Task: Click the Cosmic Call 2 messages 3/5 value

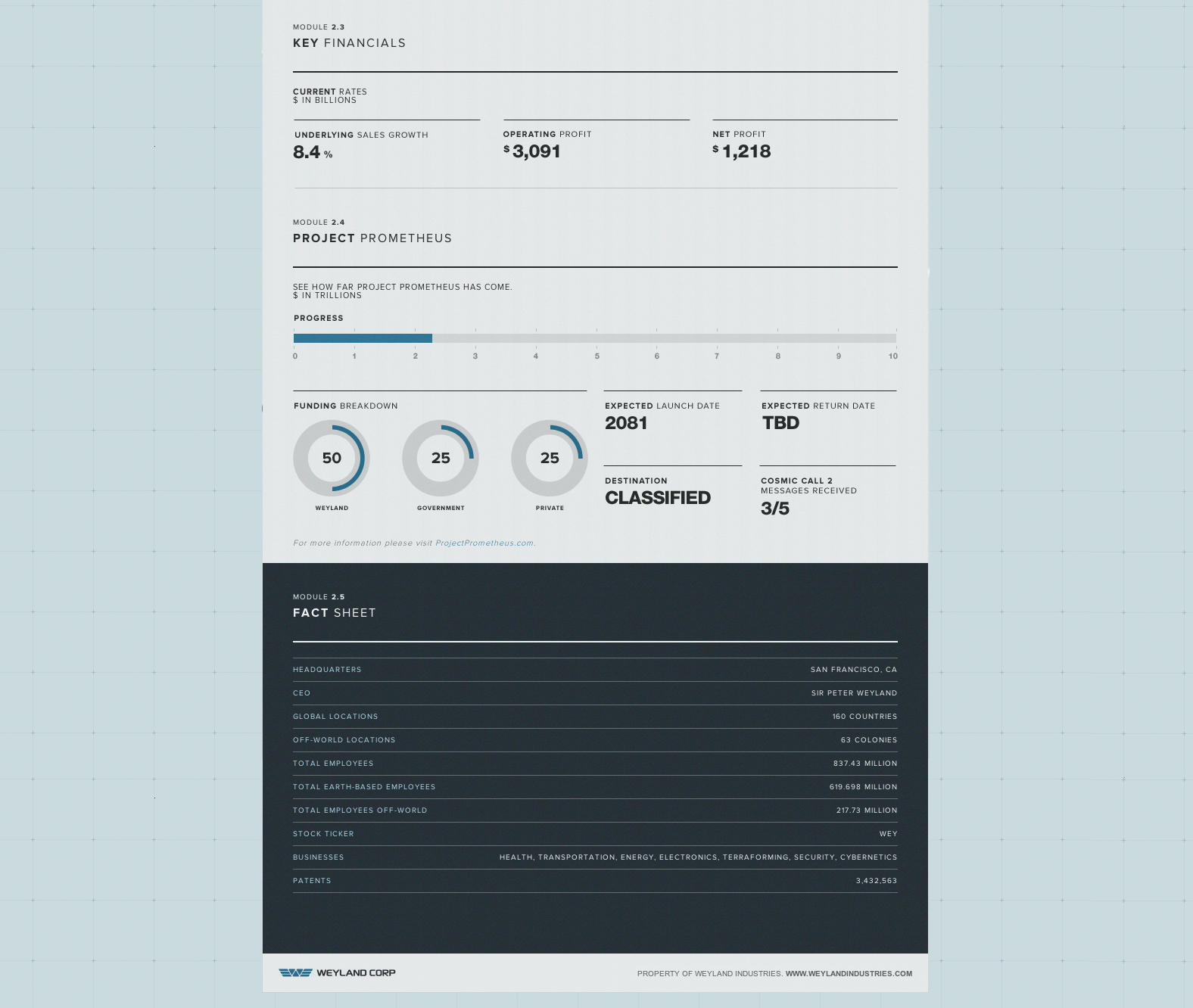Action: pyautogui.click(x=775, y=509)
